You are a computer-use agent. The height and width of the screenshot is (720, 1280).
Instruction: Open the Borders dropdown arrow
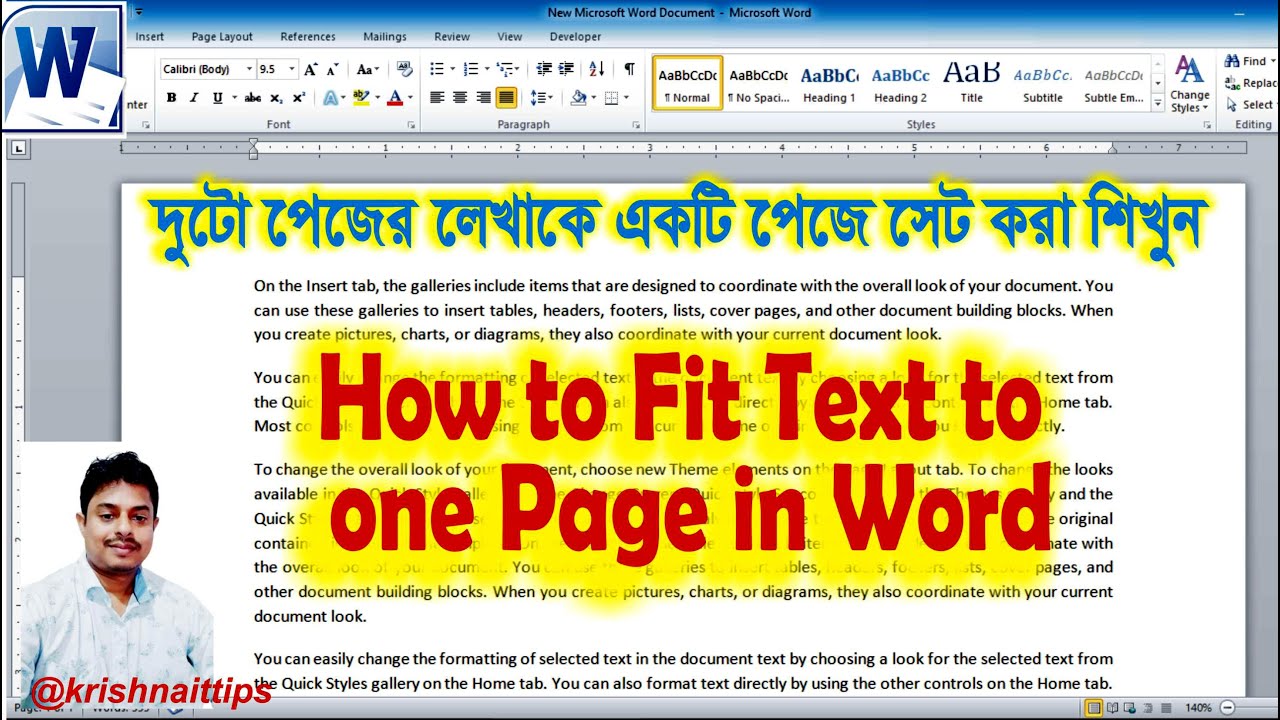tap(625, 98)
